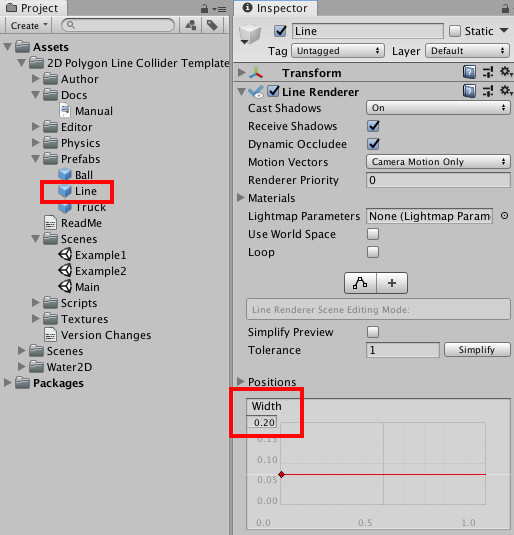Expand the Transform component

click(241, 72)
